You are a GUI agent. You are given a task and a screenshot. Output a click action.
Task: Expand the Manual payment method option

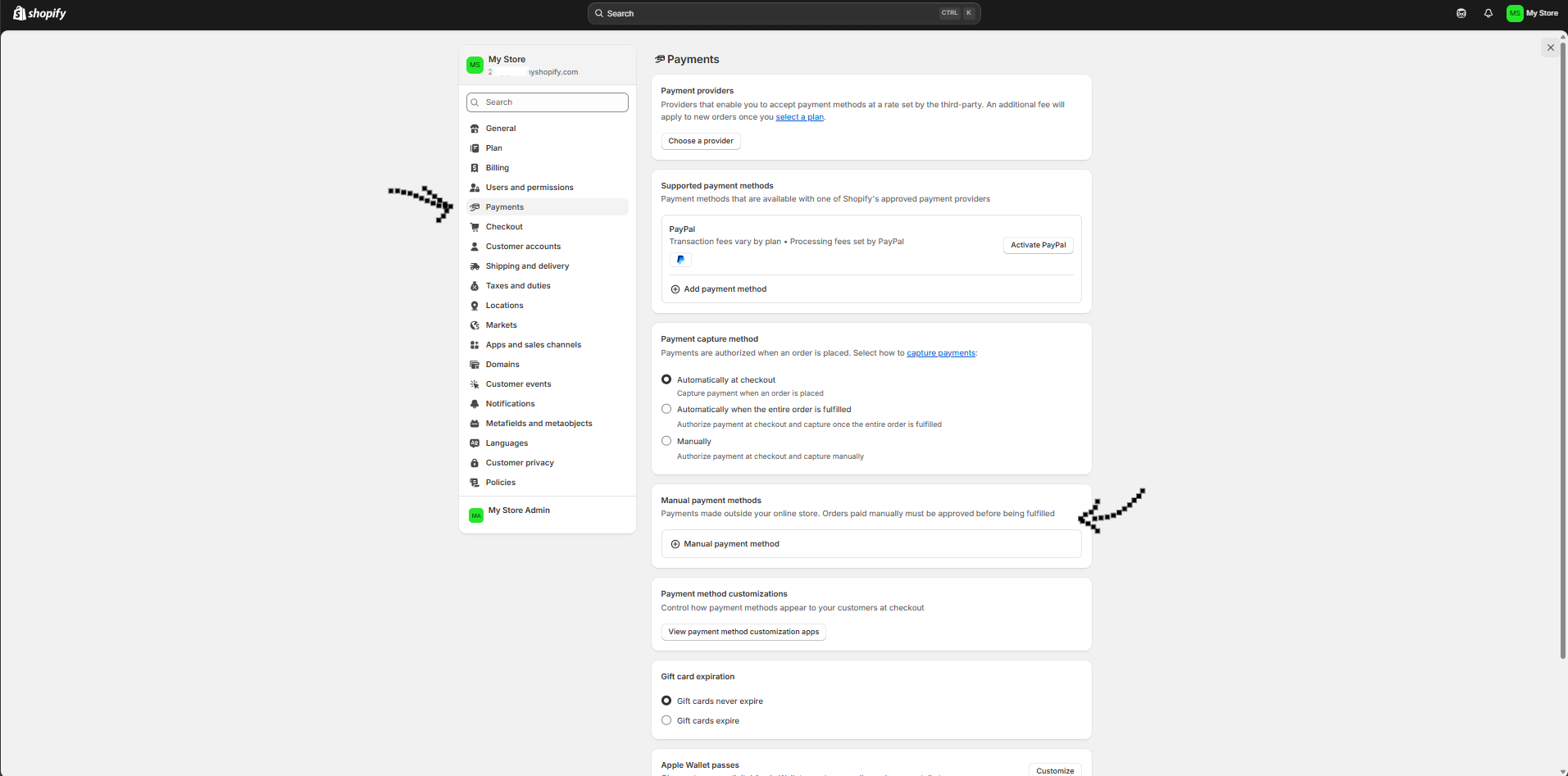[871, 544]
